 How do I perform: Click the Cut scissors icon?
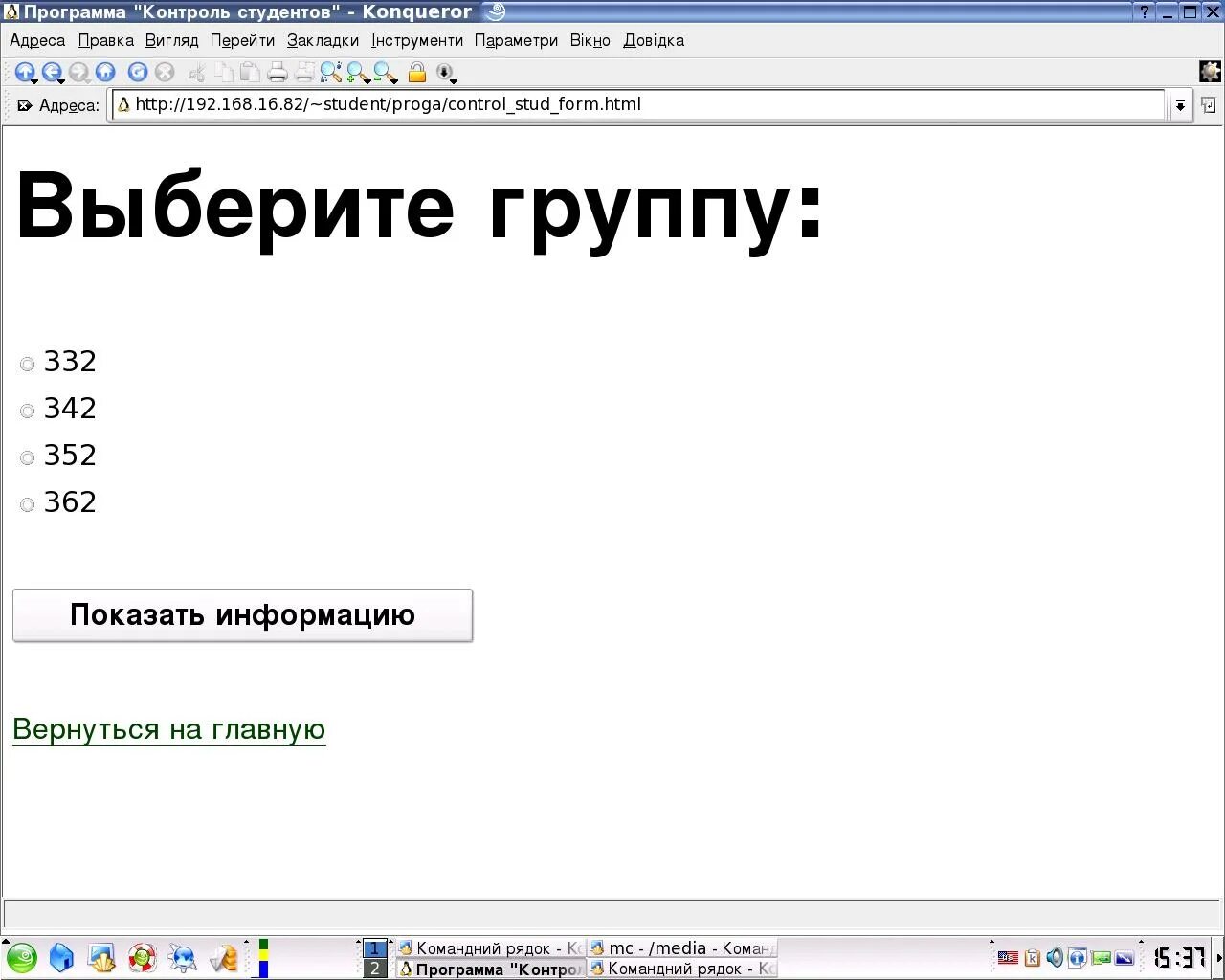click(197, 72)
